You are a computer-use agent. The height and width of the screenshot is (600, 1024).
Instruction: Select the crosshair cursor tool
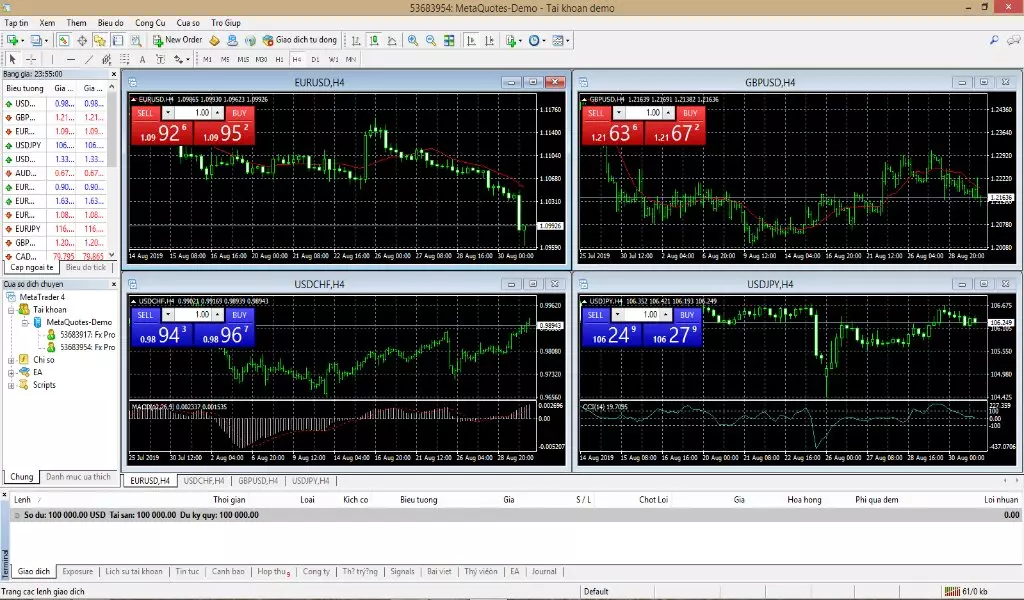[x=30, y=59]
